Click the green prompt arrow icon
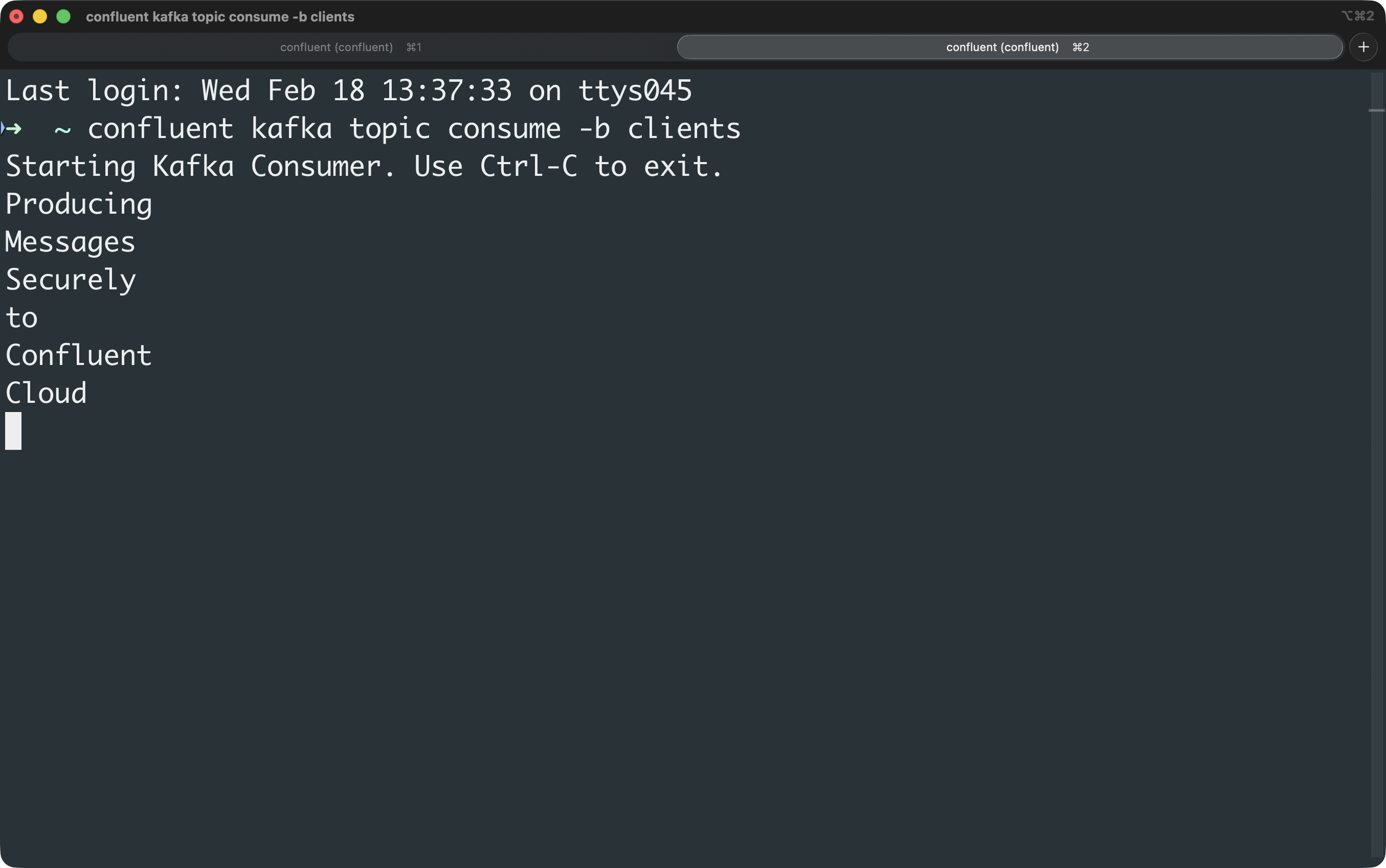 click(13, 128)
